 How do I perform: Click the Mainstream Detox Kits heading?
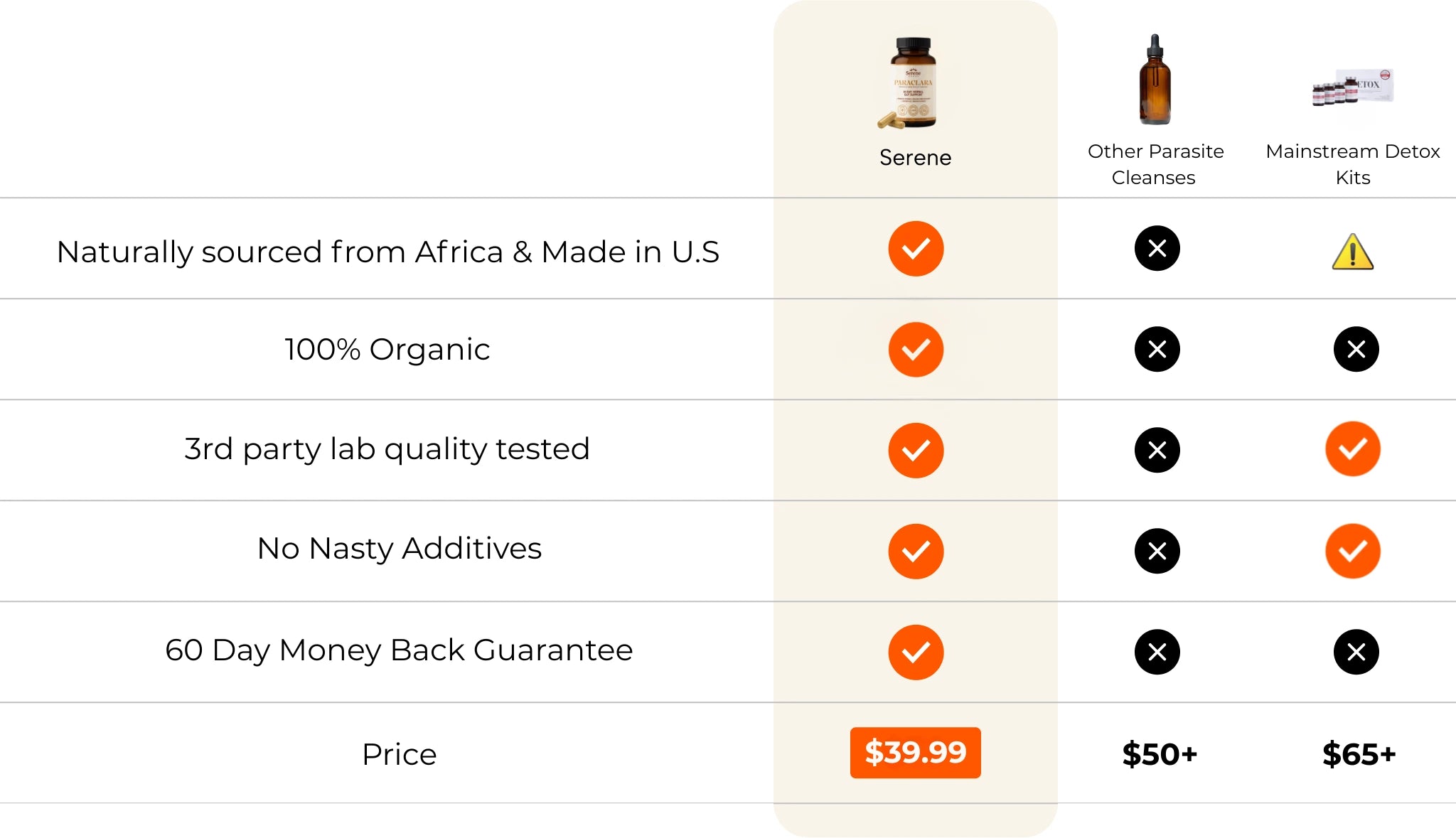tap(1352, 164)
